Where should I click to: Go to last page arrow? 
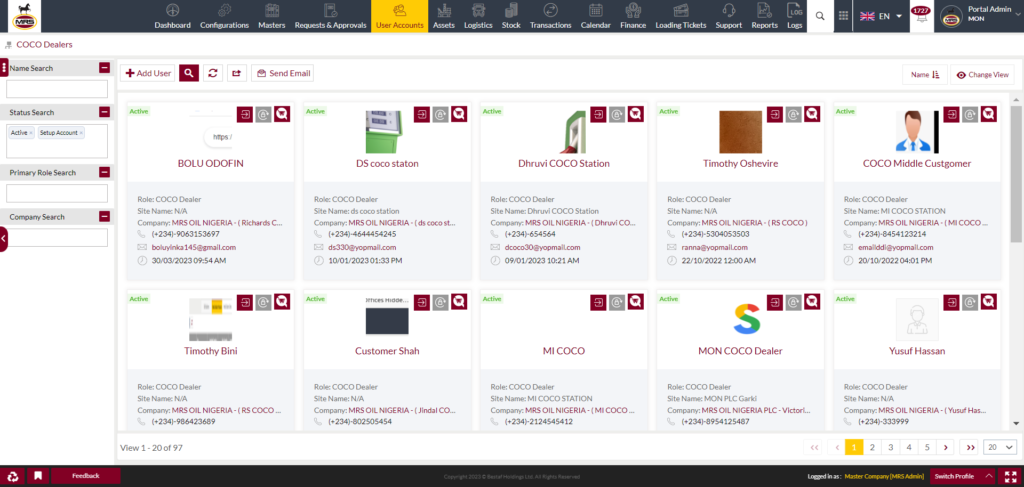(x=970, y=447)
